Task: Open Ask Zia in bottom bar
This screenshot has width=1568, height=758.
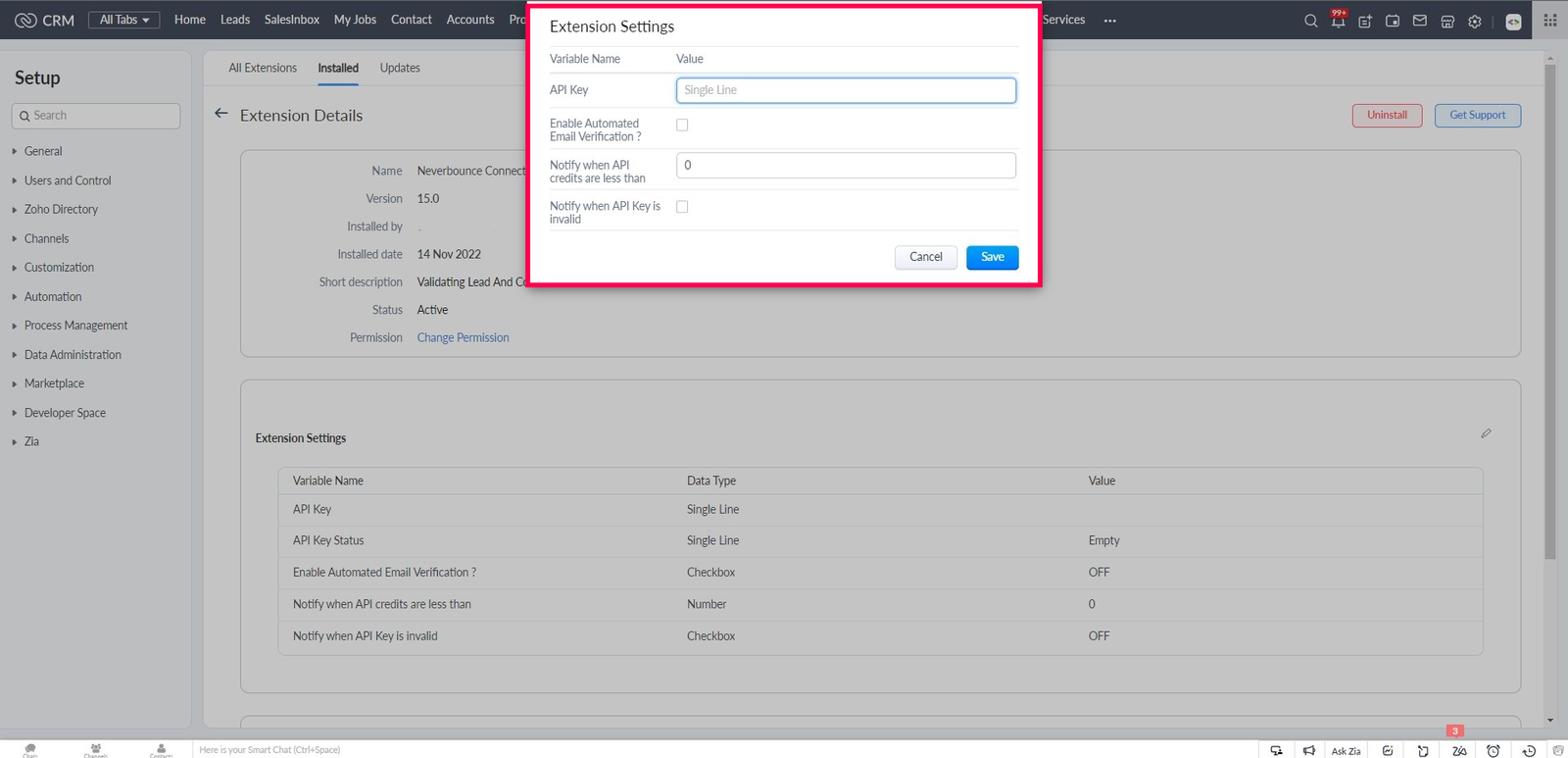Action: click(x=1346, y=751)
